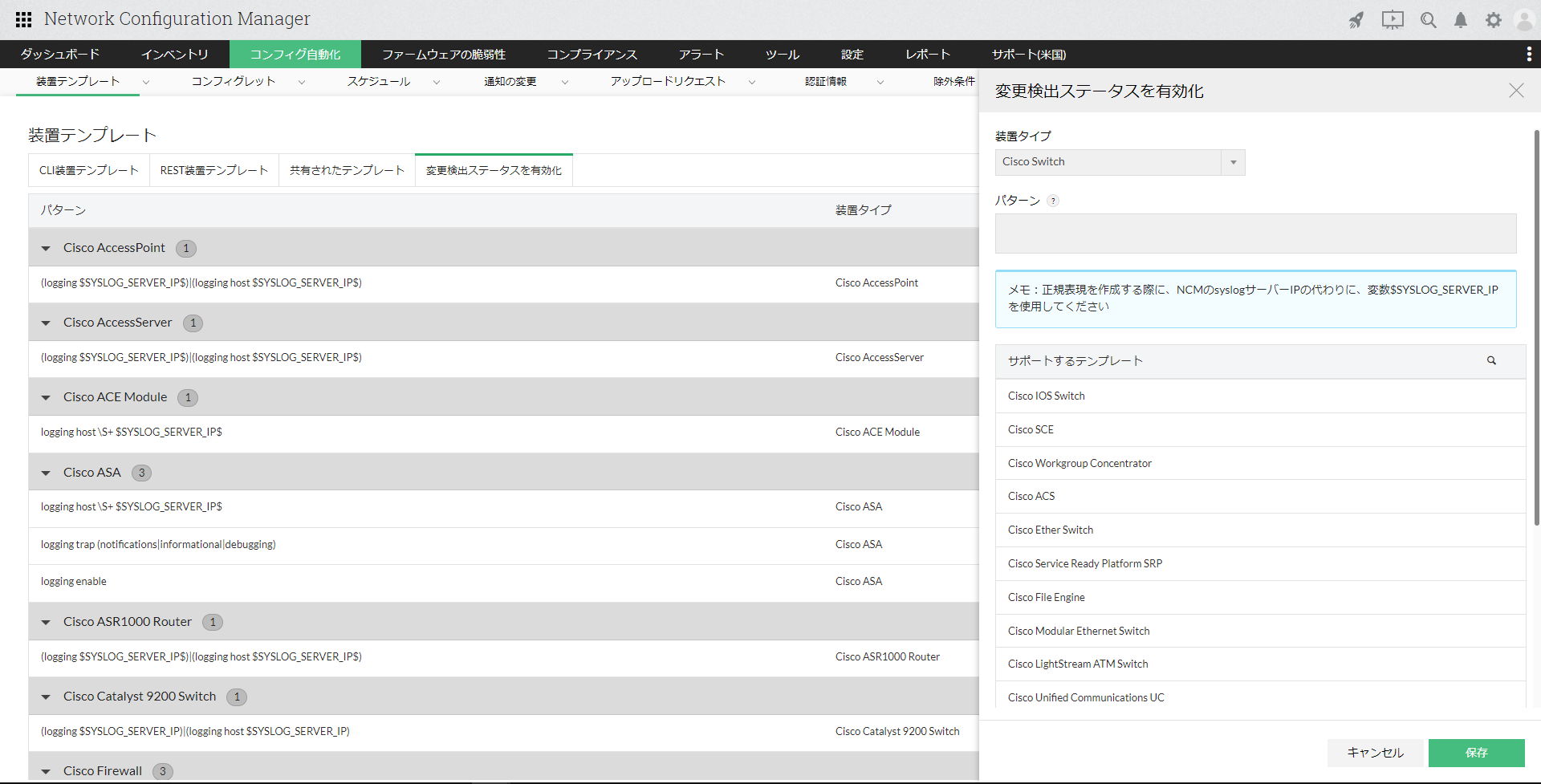Search supported templates with magnifier icon
Screen dimensions: 1541x784
(1491, 361)
